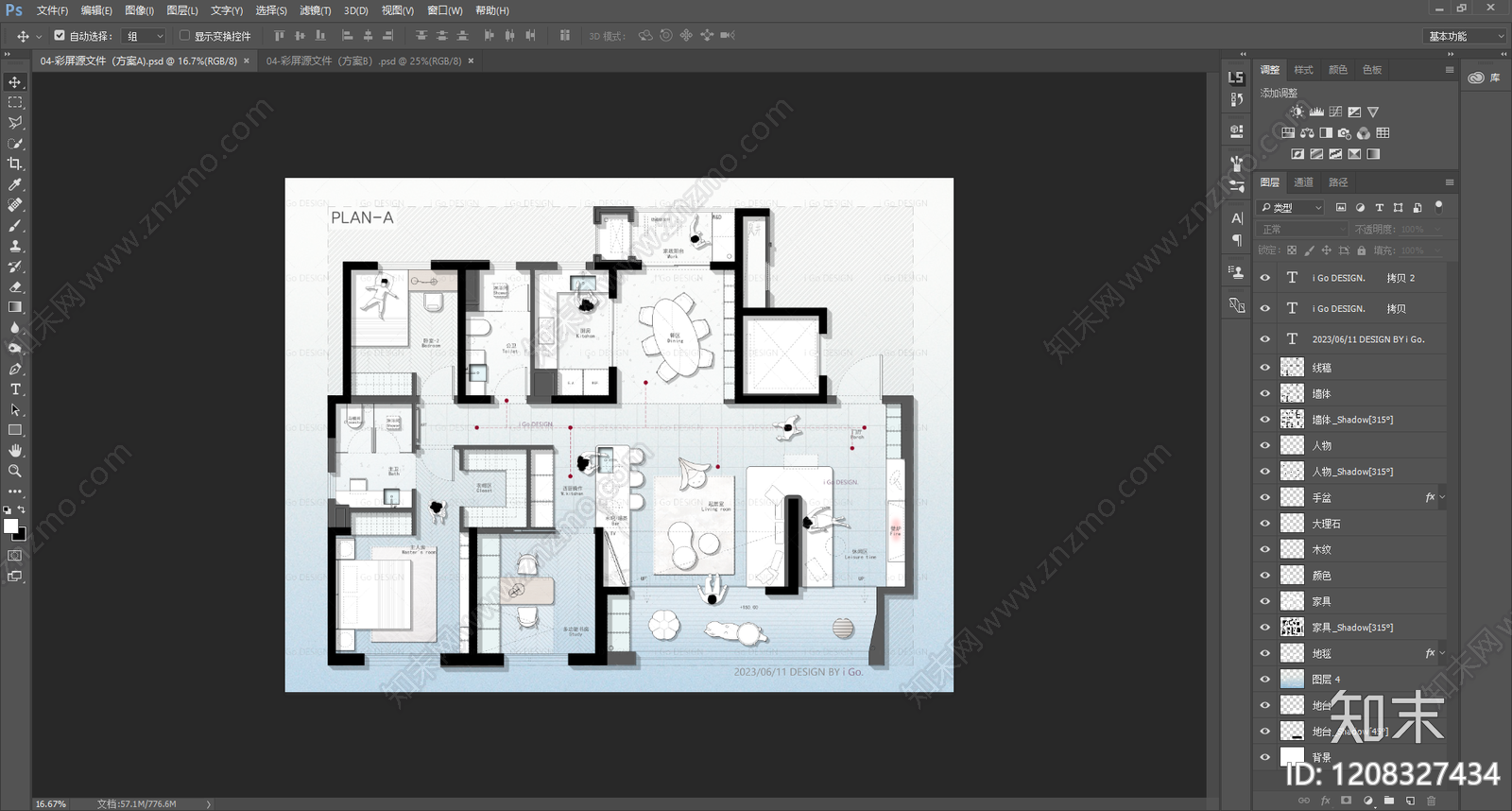
Task: Select the Gradient tool
Action: point(15,307)
